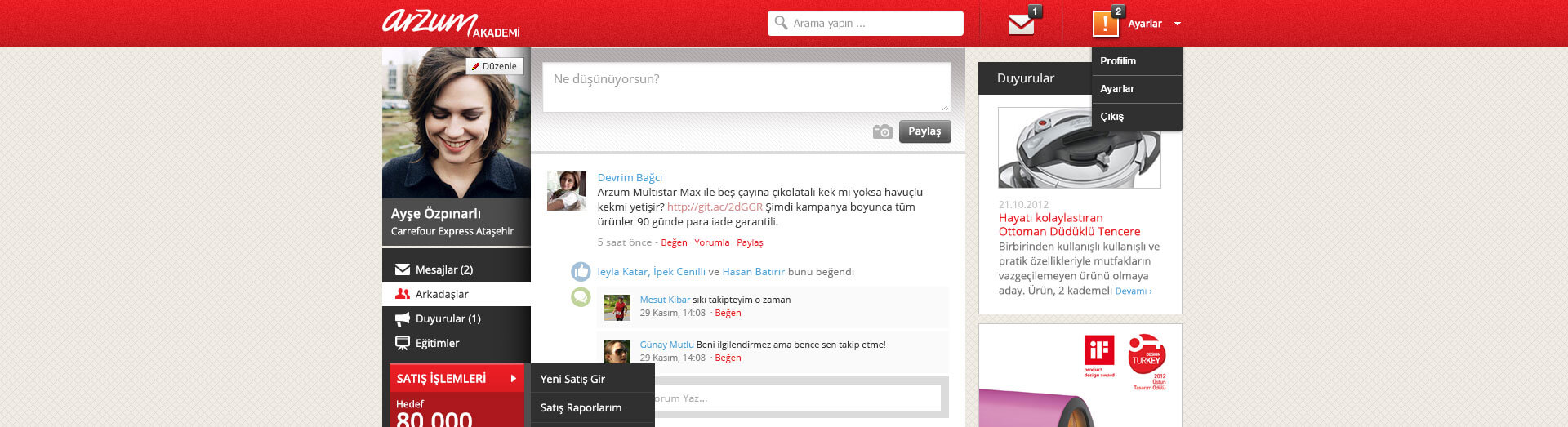Open Hasan Batırır's profile link
1568x427 pixels.
pyautogui.click(x=753, y=272)
